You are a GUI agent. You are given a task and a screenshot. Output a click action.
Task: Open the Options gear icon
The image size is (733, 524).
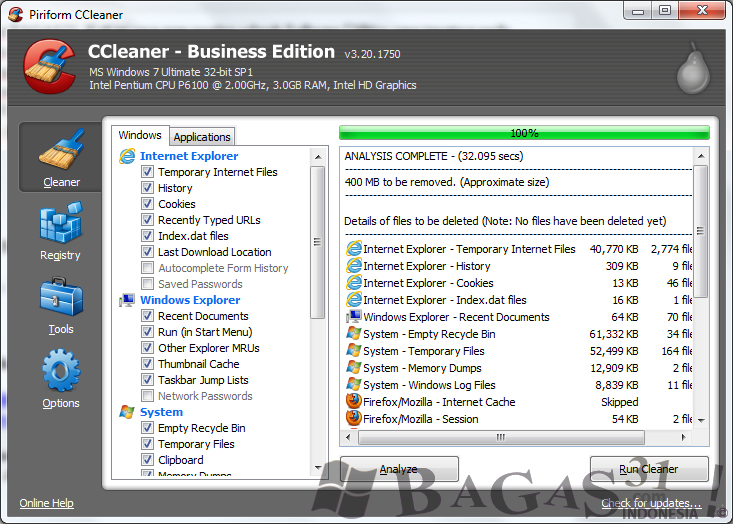[x=61, y=370]
